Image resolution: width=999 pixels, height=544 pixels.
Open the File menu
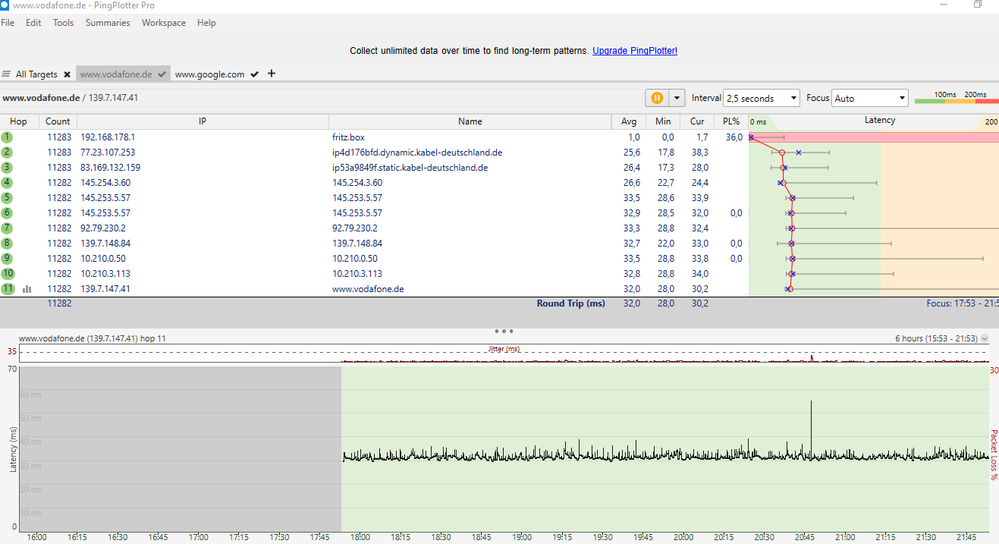pyautogui.click(x=8, y=22)
